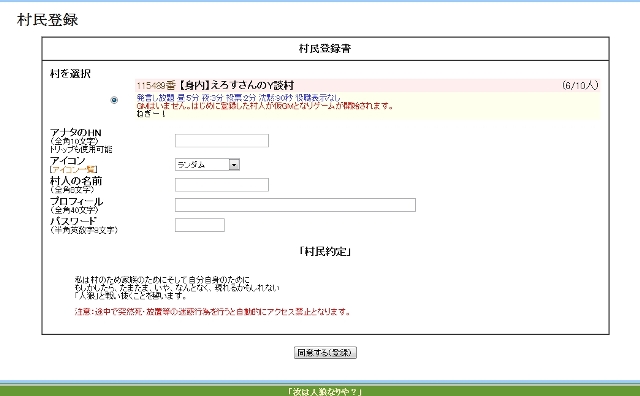Select the village 115489 radio button

tap(114, 100)
